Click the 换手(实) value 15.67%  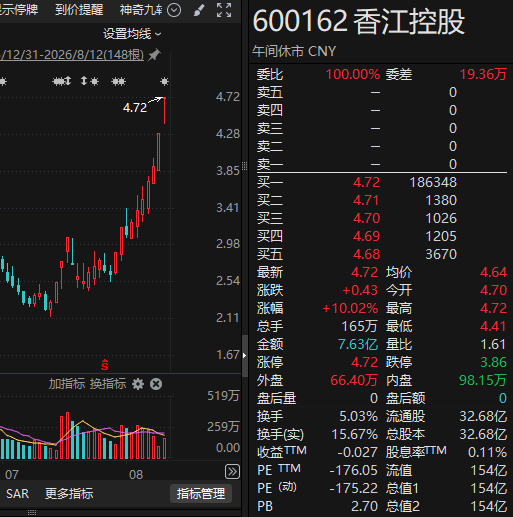(x=355, y=434)
